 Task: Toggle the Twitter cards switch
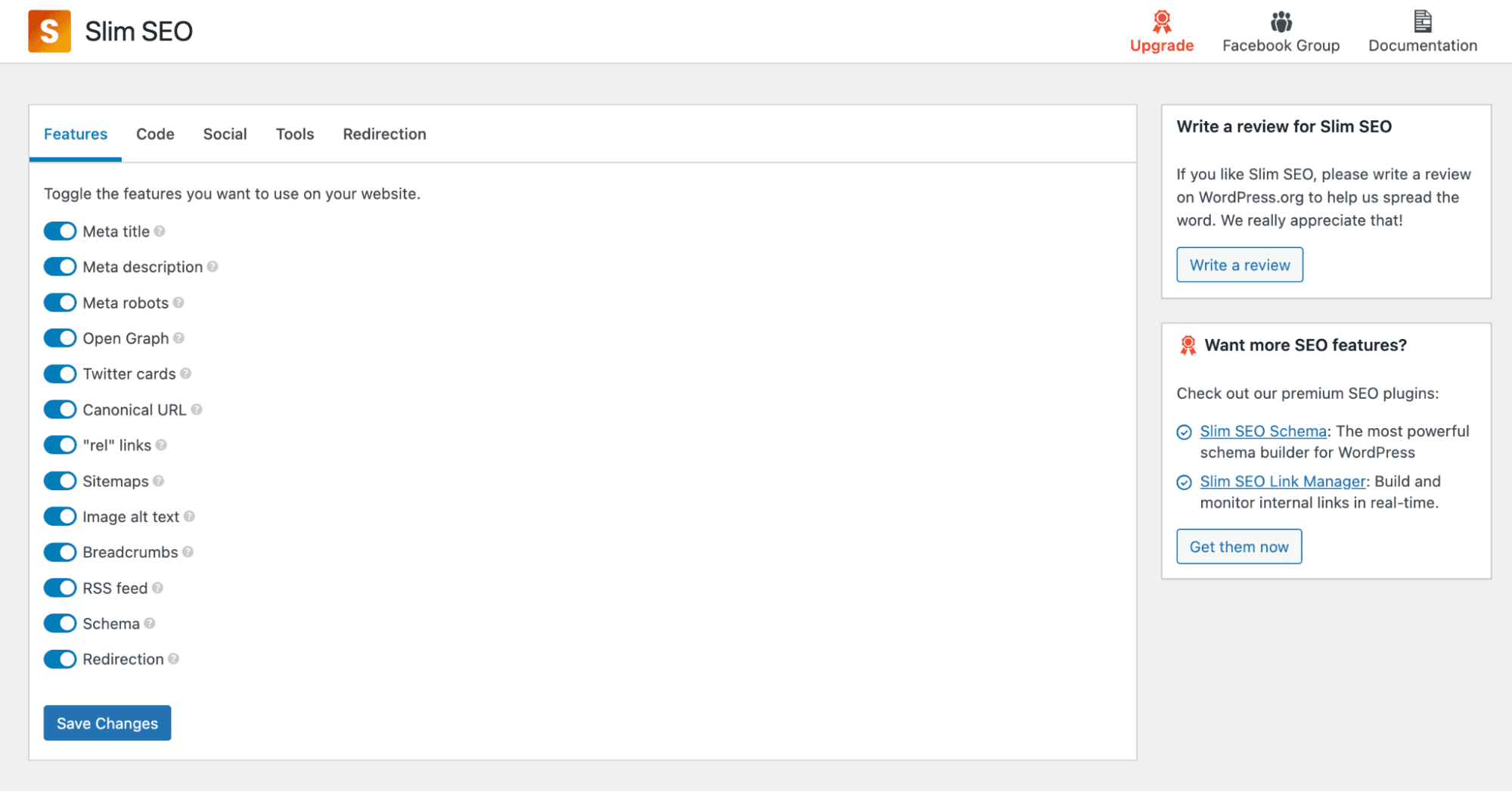coord(60,374)
